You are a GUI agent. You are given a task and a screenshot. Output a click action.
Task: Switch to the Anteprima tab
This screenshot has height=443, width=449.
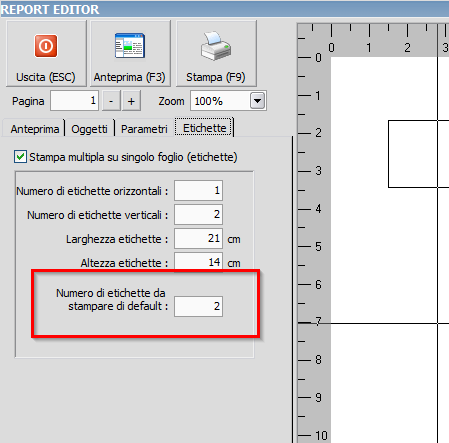pos(34,129)
